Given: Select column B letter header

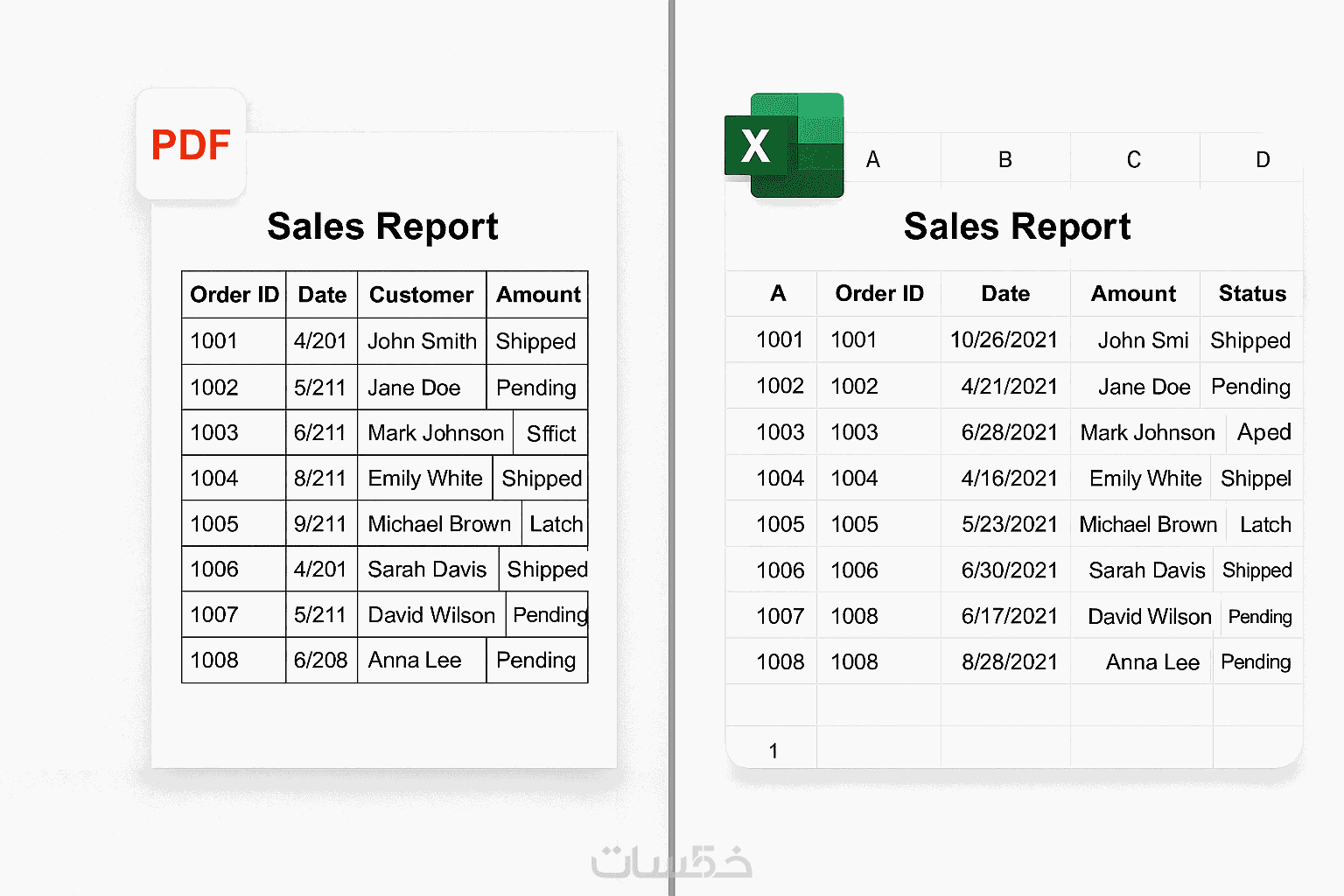Looking at the screenshot, I should (1005, 159).
